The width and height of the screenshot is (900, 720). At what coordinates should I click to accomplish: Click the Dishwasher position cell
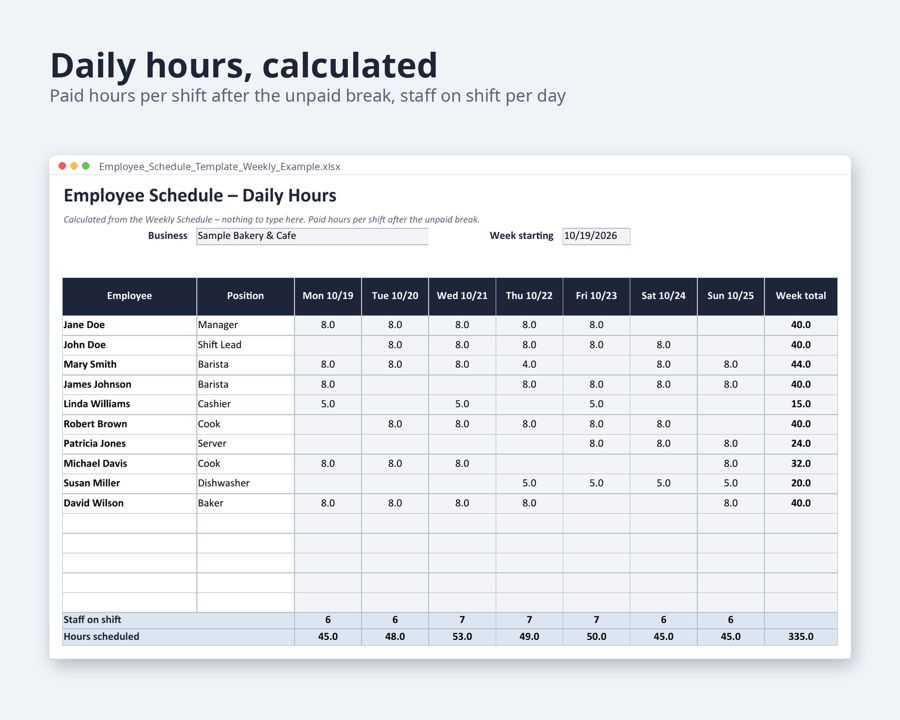point(246,483)
